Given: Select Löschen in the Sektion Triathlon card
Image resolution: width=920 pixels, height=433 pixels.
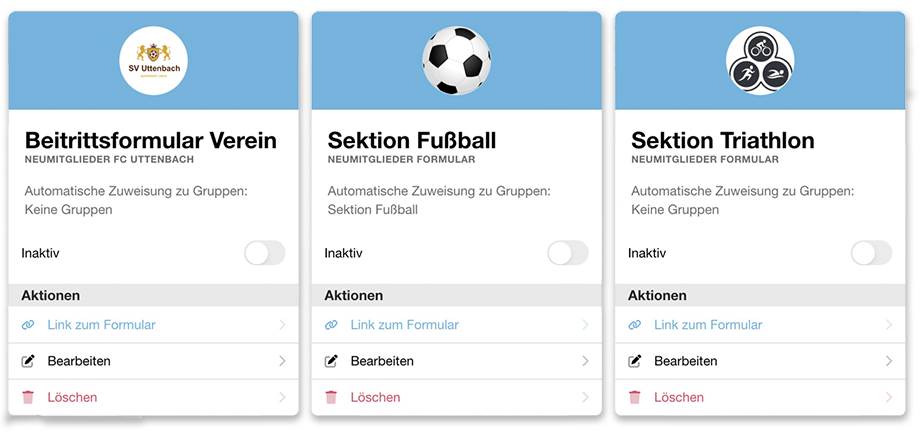Looking at the screenshot, I should (680, 397).
